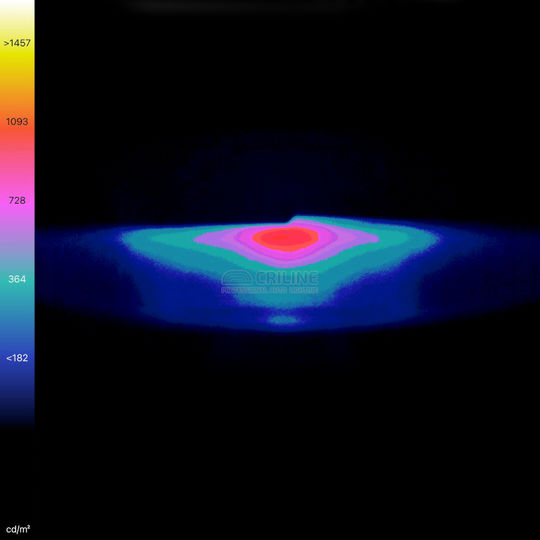
Task: Click the '>1457' scale label
Action: click(17, 43)
